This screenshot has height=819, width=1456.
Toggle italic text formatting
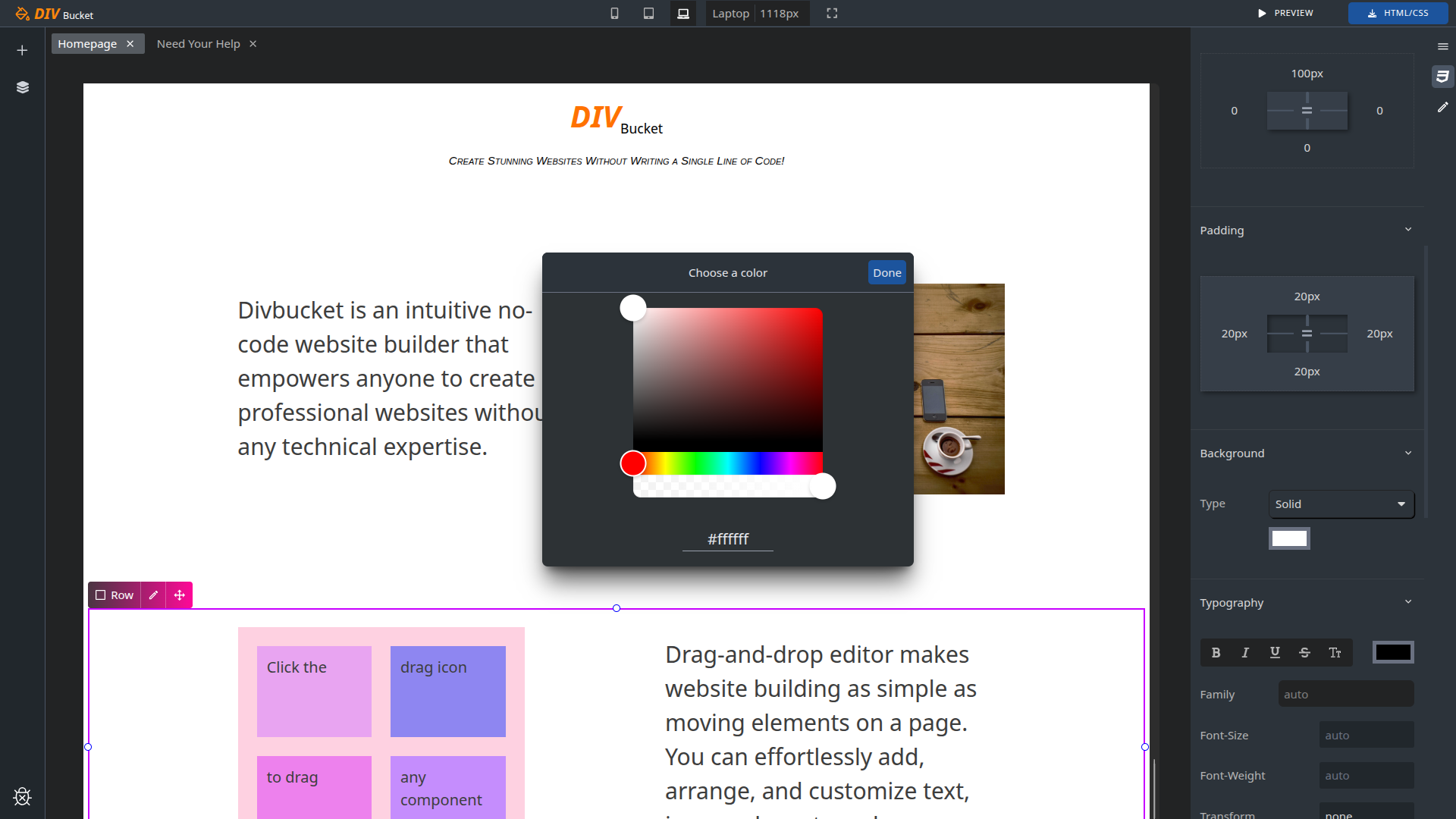coord(1245,653)
